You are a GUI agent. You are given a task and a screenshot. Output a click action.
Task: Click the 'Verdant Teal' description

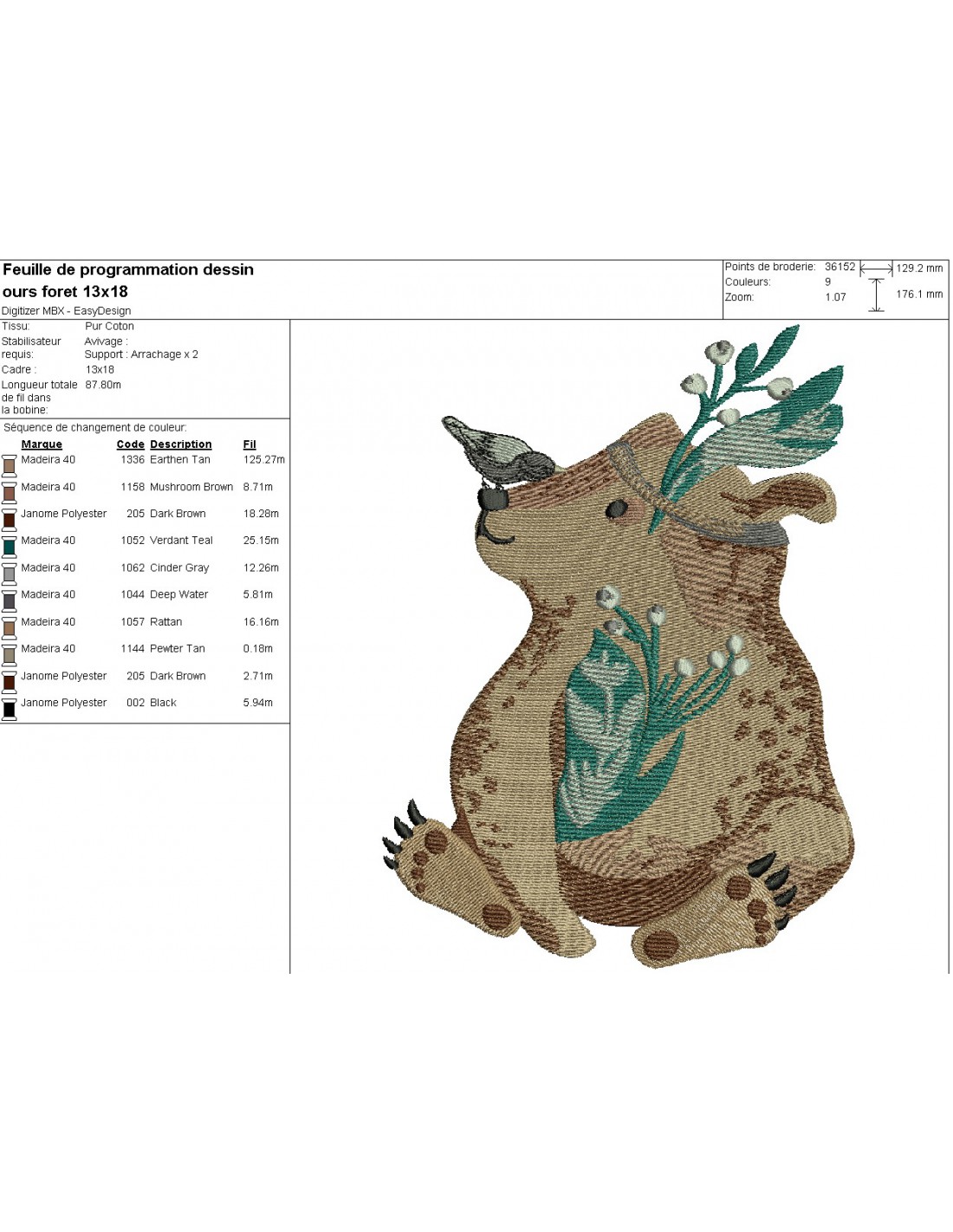point(181,541)
